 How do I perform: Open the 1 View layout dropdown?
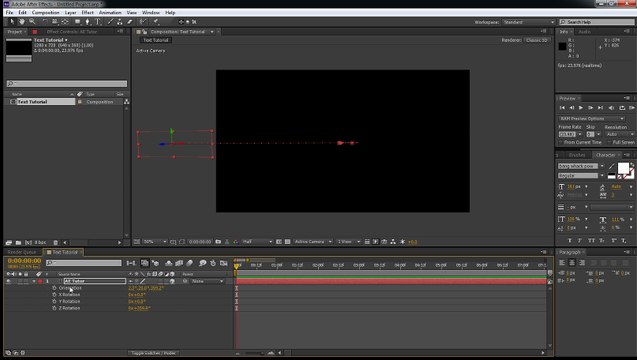pyautogui.click(x=349, y=242)
